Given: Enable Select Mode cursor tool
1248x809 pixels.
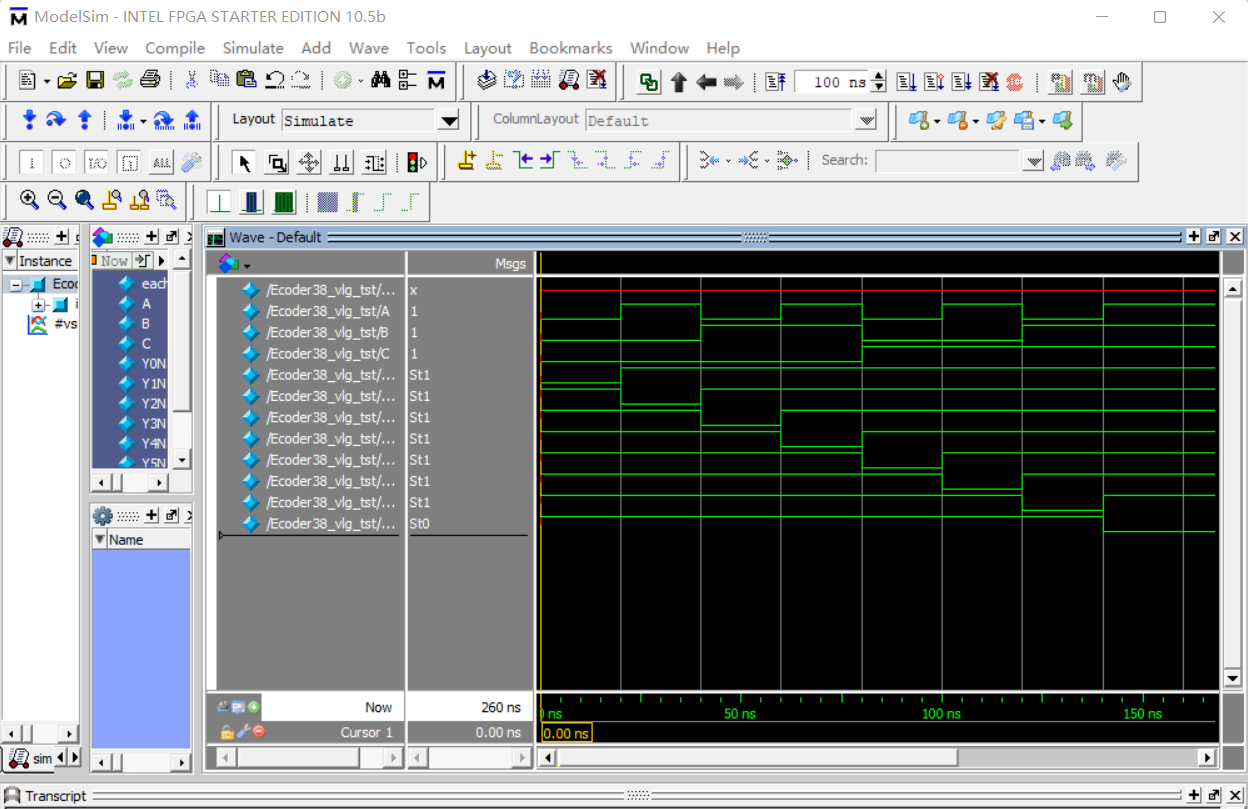Looking at the screenshot, I should [x=243, y=161].
